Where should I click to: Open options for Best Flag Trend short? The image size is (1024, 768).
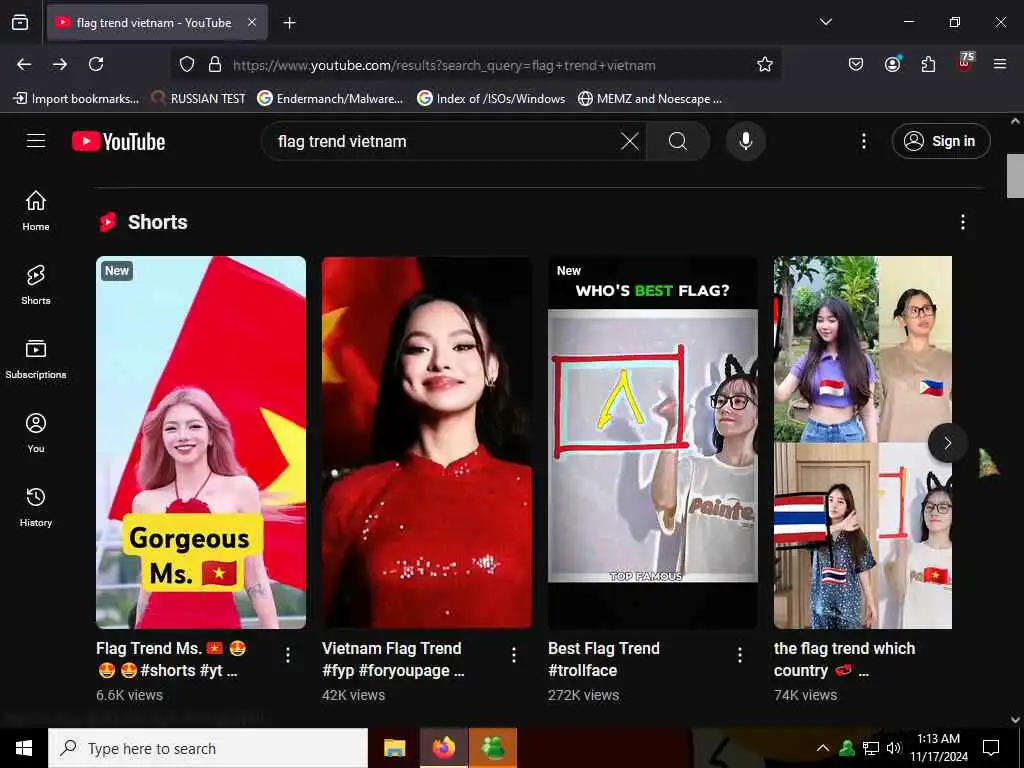(x=740, y=655)
